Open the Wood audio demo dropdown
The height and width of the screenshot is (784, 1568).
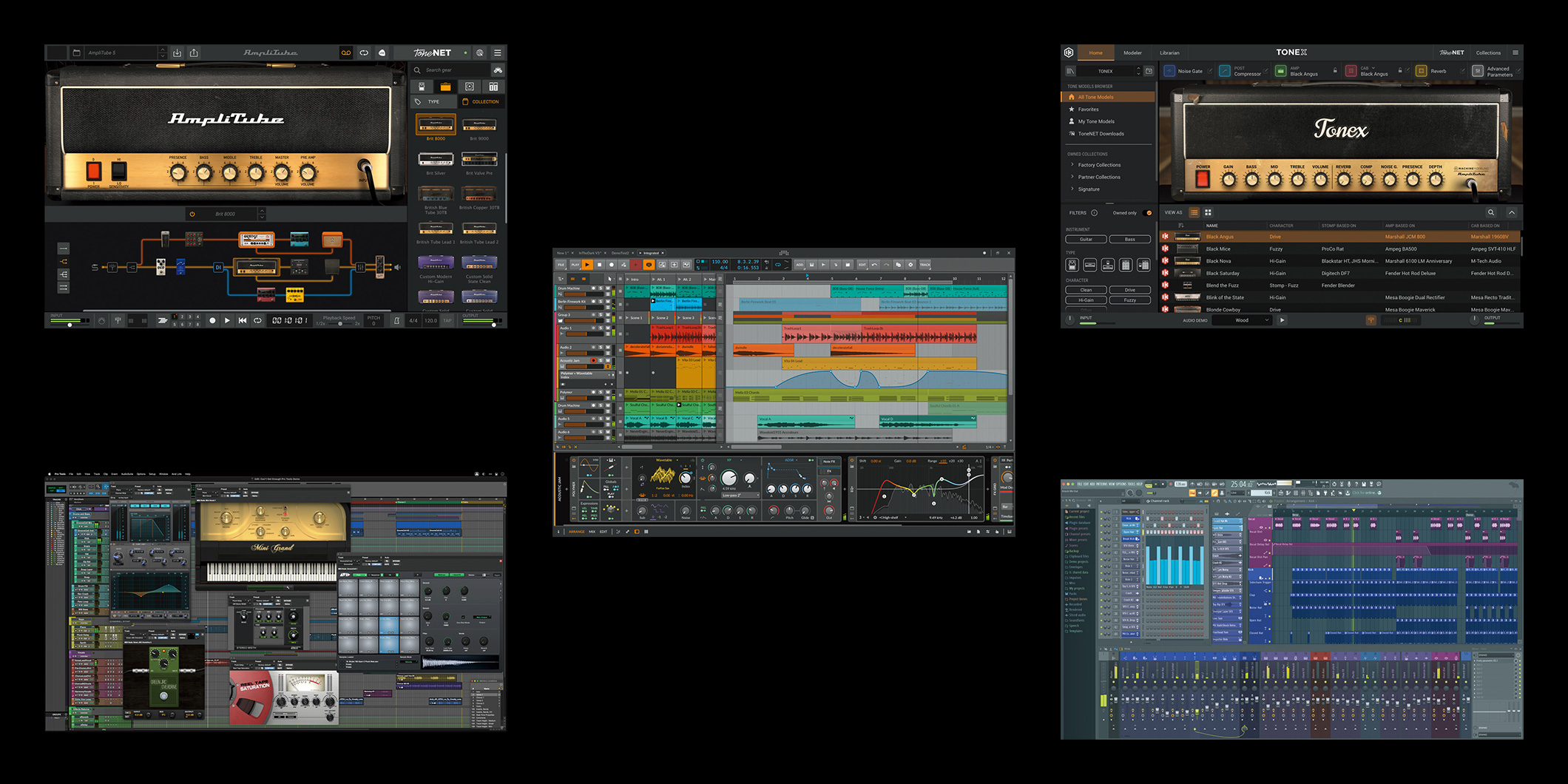1242,320
